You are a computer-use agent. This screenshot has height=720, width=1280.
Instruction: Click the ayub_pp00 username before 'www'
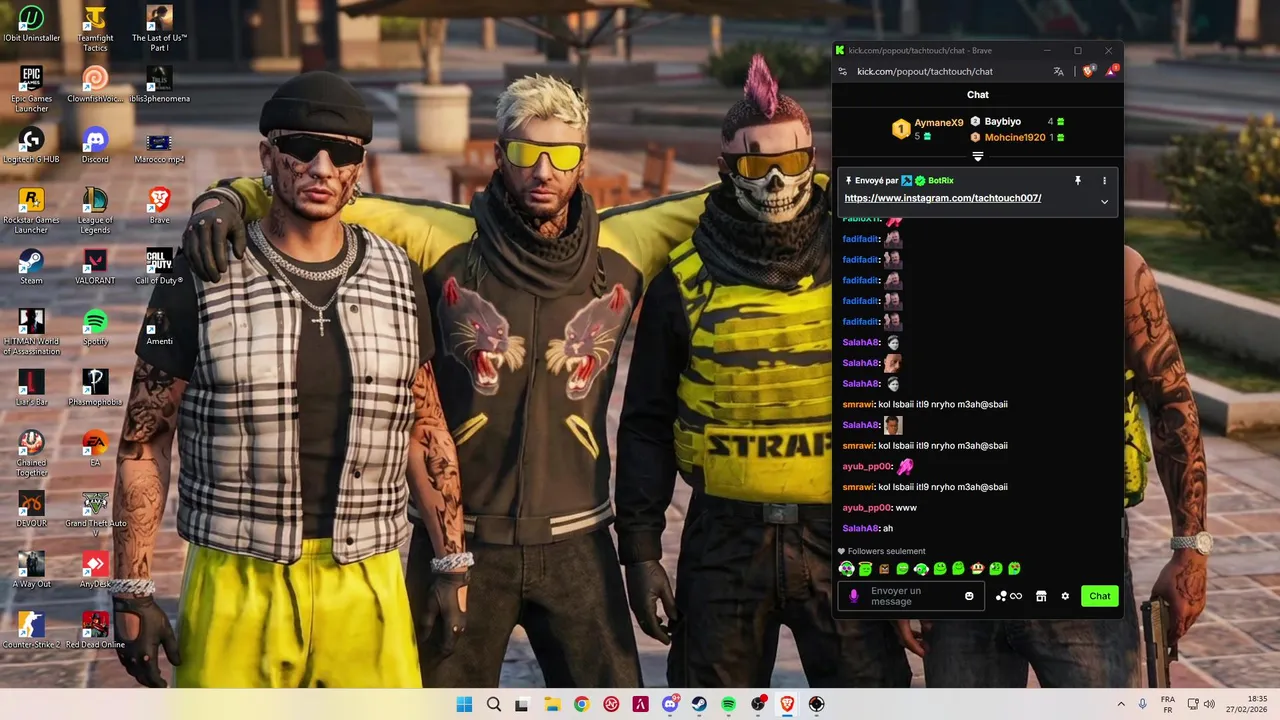pos(867,508)
